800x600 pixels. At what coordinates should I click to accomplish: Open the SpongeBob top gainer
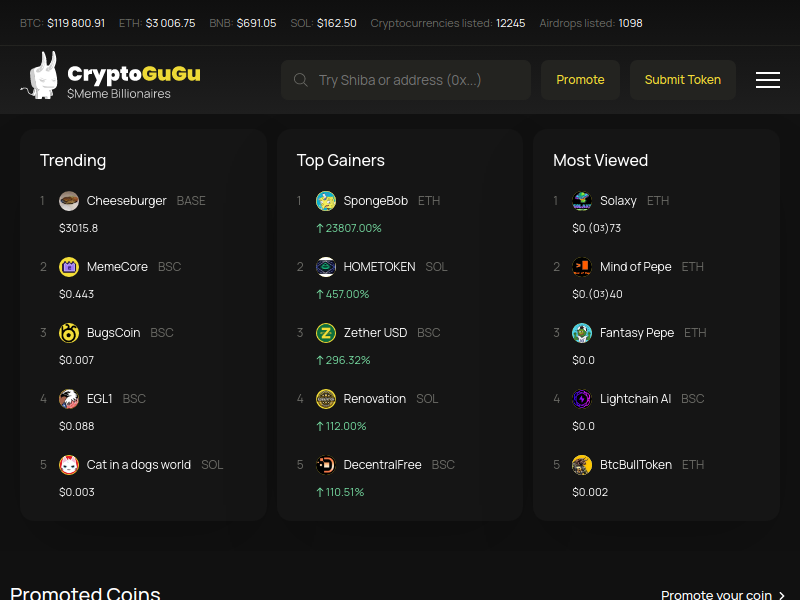[376, 201]
